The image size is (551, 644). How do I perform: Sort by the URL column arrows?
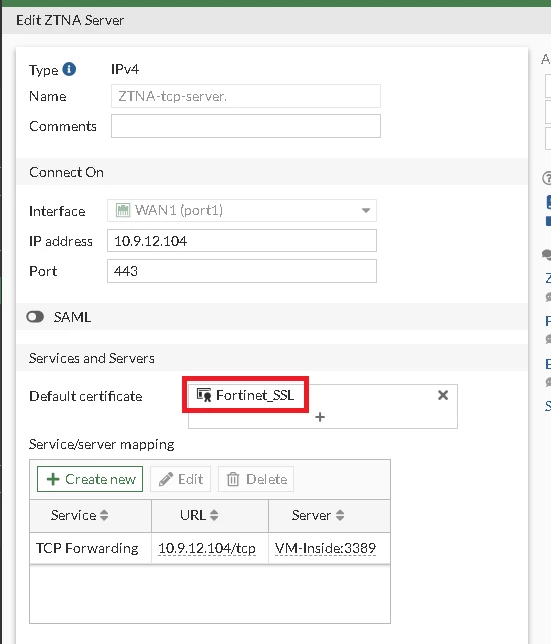click(x=214, y=515)
